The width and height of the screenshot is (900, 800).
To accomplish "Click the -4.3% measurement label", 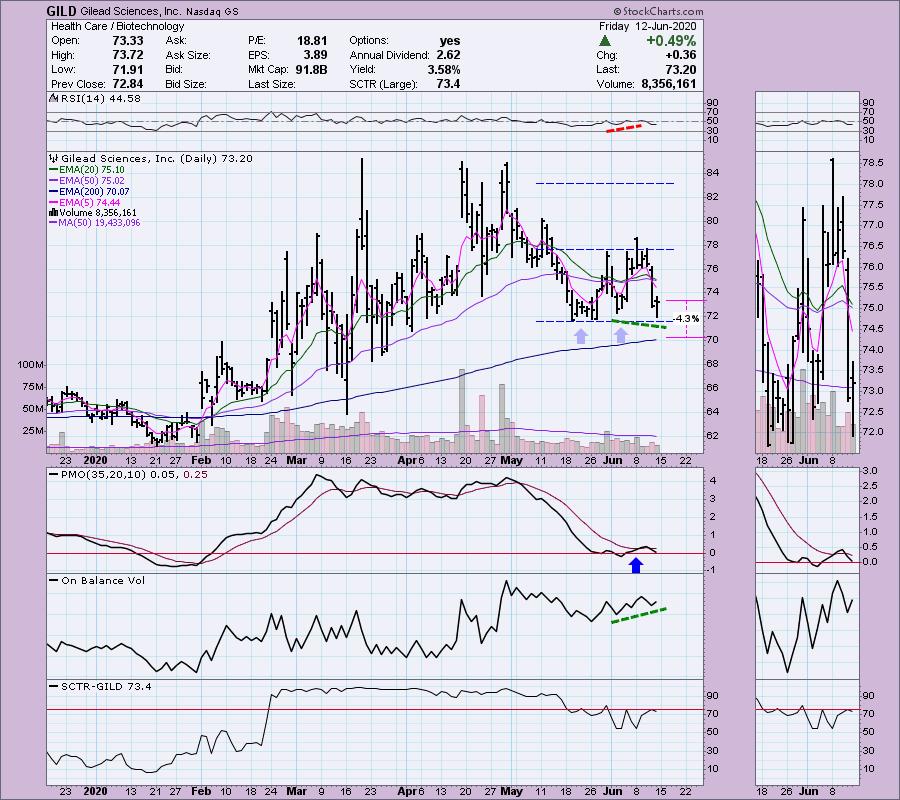I will click(x=686, y=318).
